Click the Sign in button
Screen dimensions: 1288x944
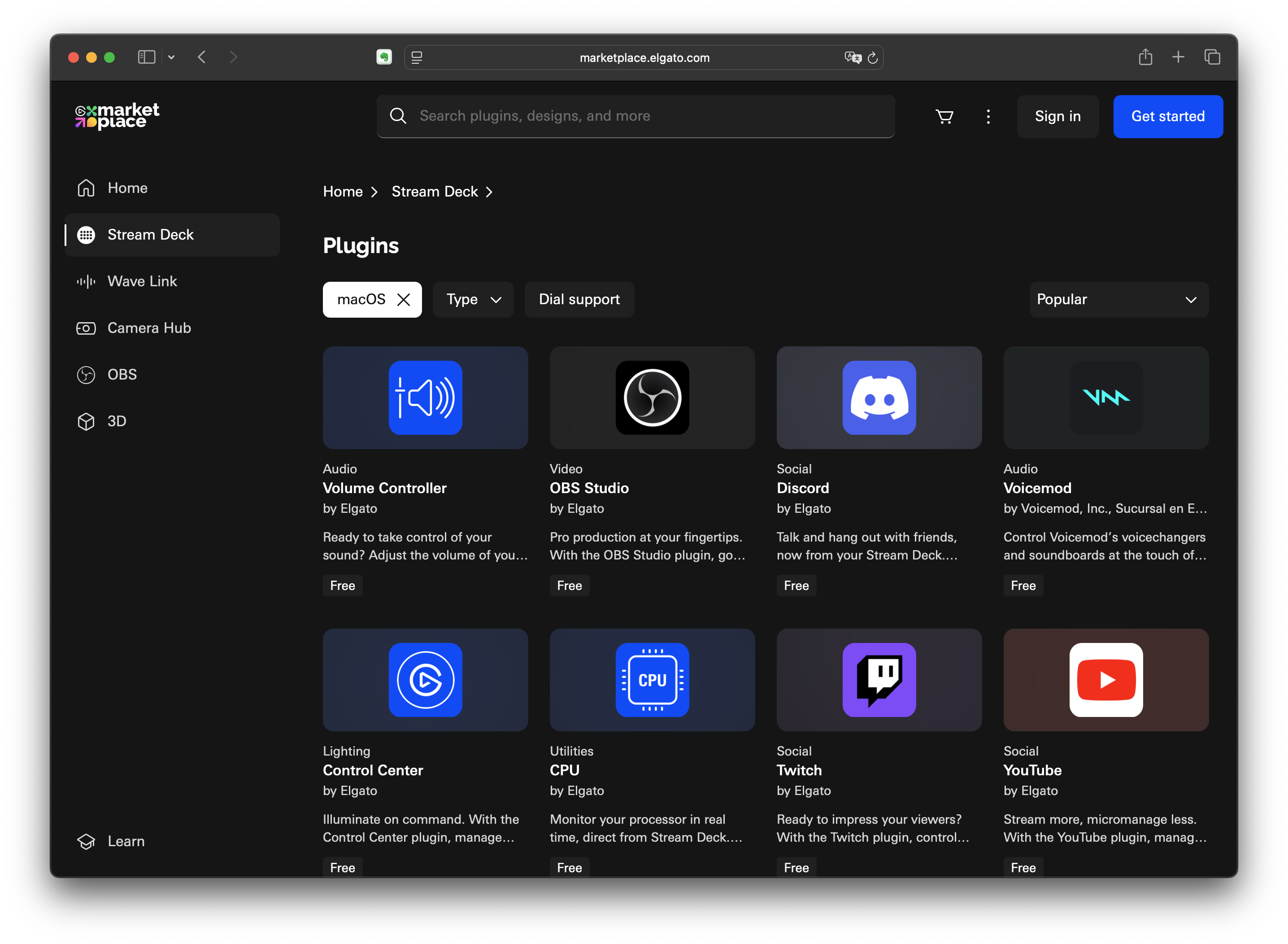[1057, 117]
